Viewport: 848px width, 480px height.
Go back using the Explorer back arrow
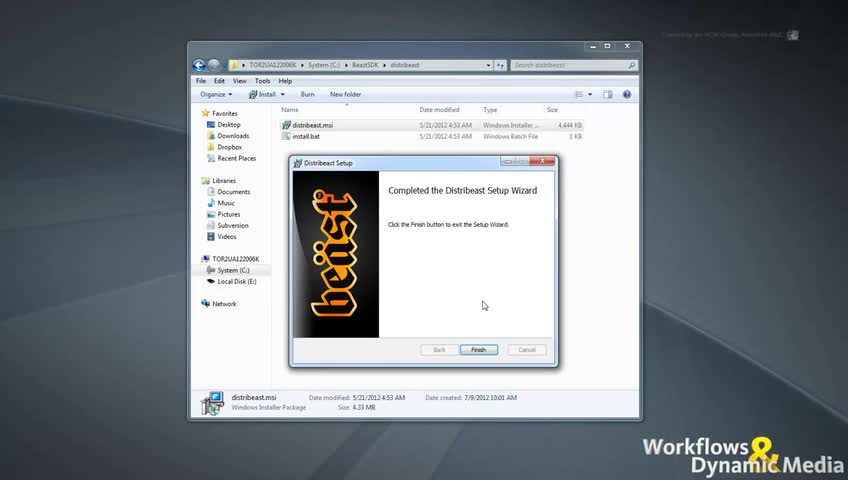click(x=199, y=65)
